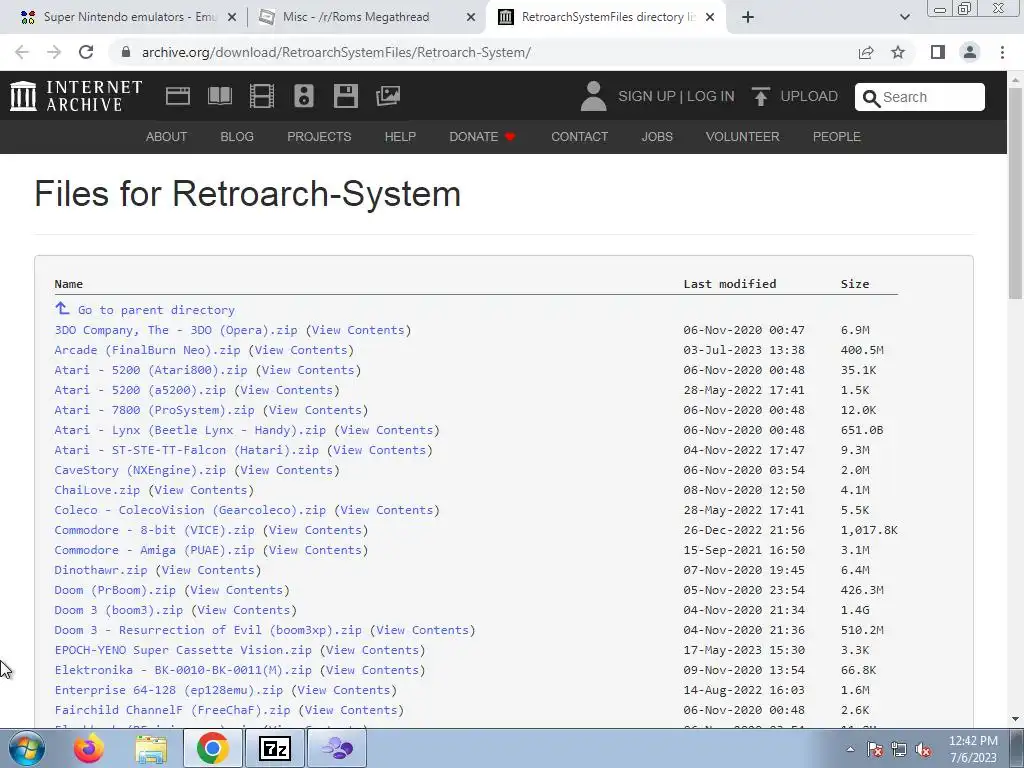
Task: Click the browser back arrow
Action: pyautogui.click(x=22, y=52)
